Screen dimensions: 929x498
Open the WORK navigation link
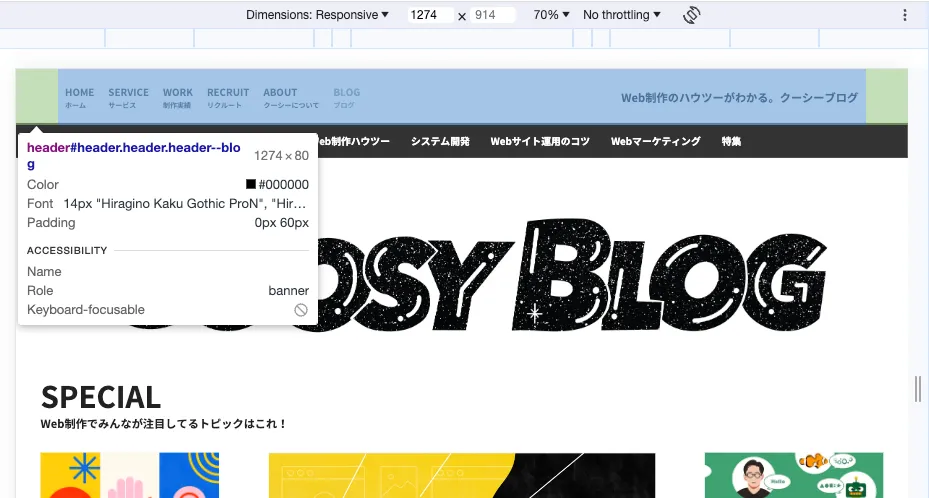(x=178, y=98)
